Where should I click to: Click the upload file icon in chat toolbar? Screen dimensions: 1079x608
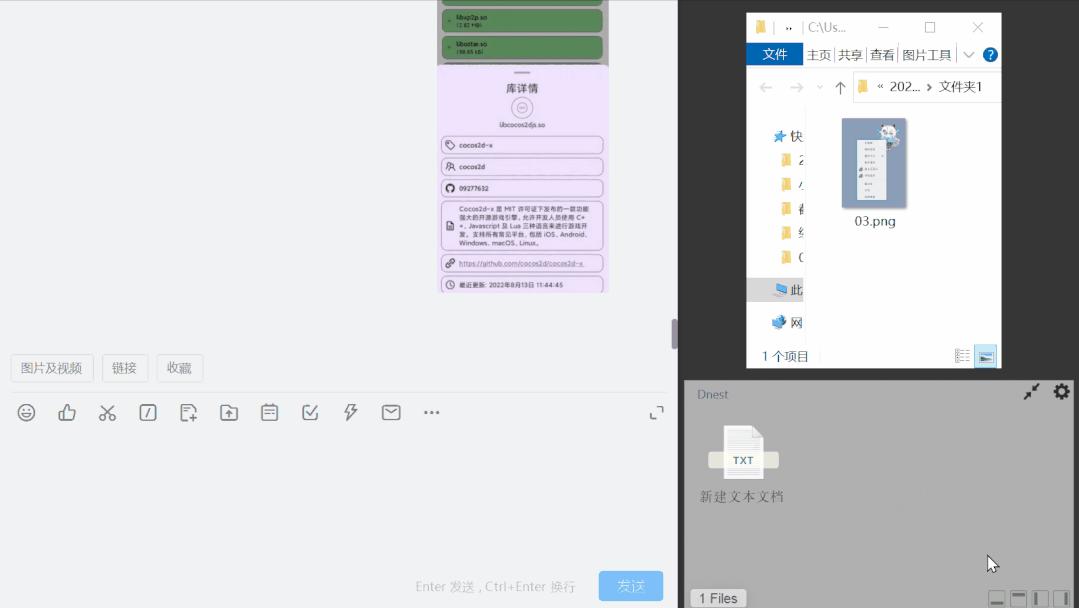click(229, 412)
